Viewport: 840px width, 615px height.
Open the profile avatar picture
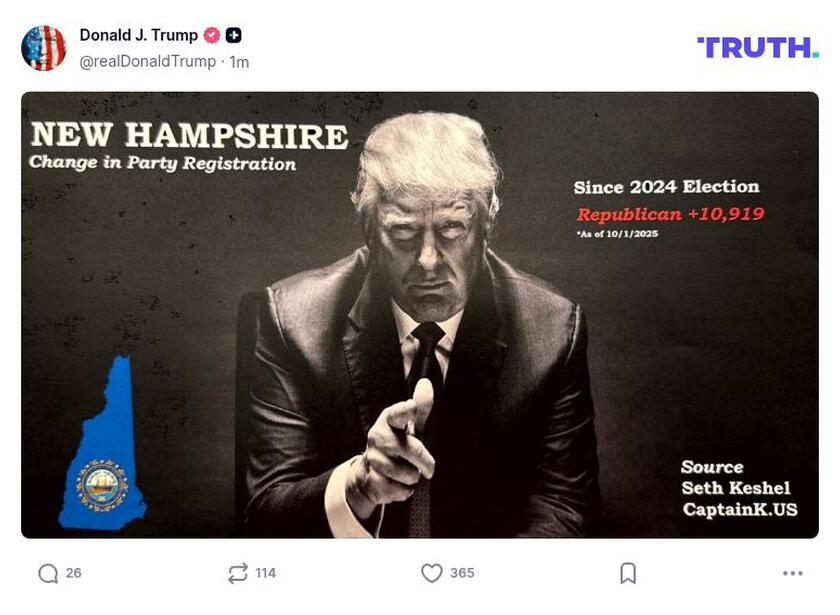point(44,48)
